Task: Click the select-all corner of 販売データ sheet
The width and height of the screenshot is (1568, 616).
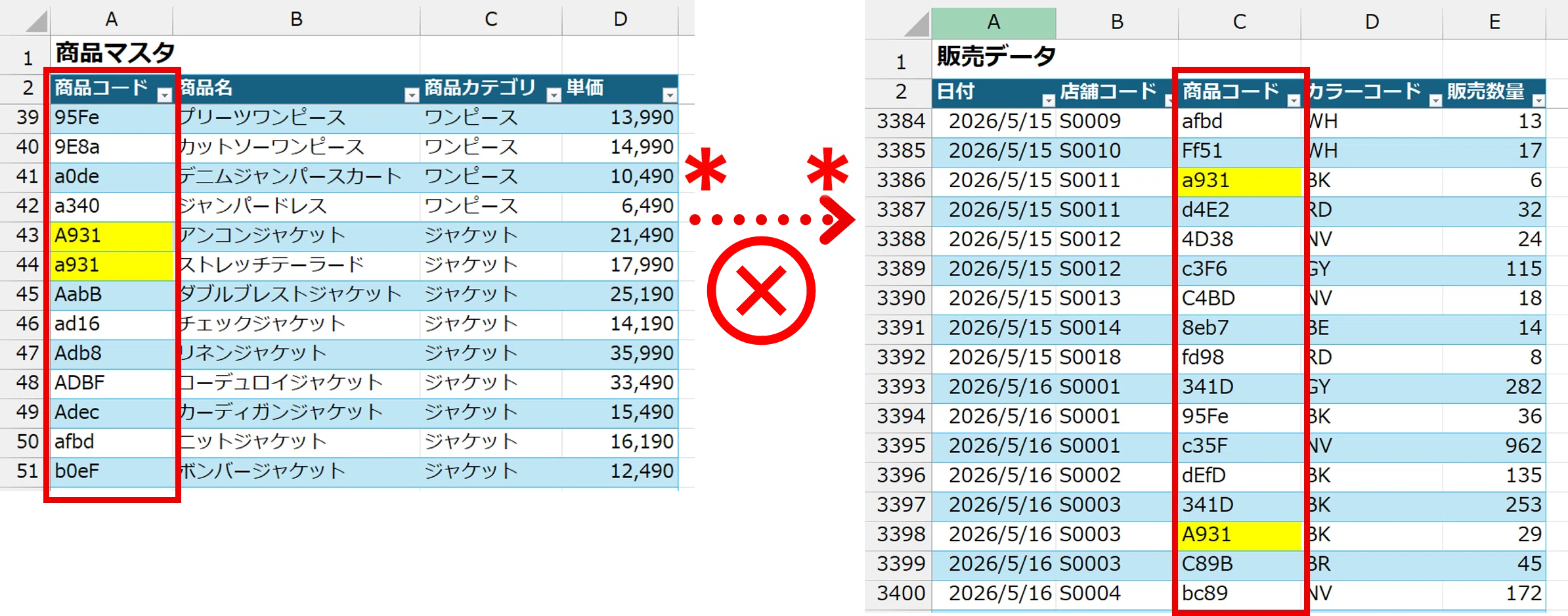Action: click(917, 24)
